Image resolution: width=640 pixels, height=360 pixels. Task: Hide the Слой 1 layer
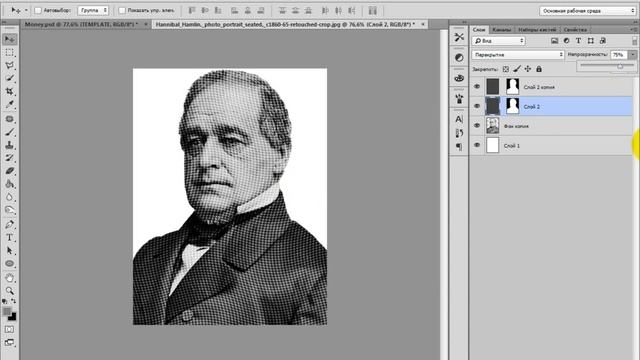tap(477, 145)
